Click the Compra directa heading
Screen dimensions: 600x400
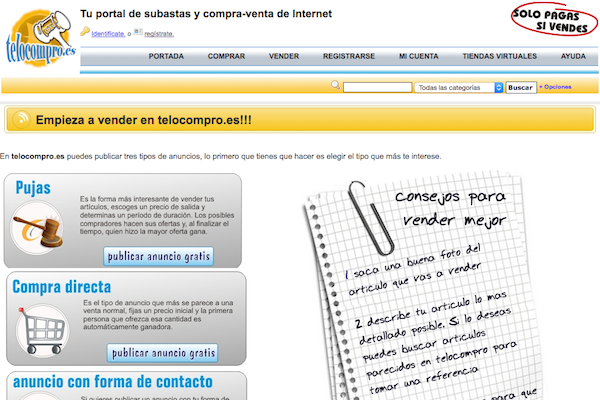click(62, 287)
